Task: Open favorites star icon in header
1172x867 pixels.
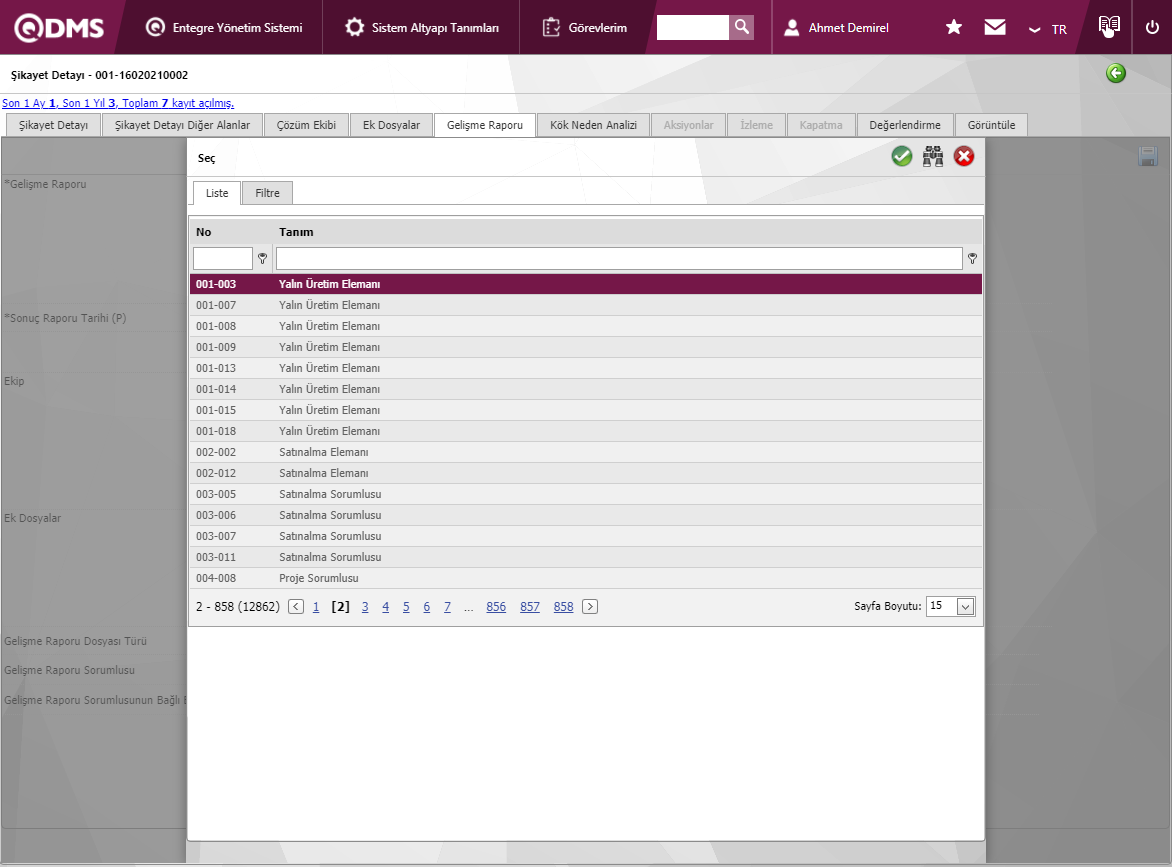Action: coord(954,28)
